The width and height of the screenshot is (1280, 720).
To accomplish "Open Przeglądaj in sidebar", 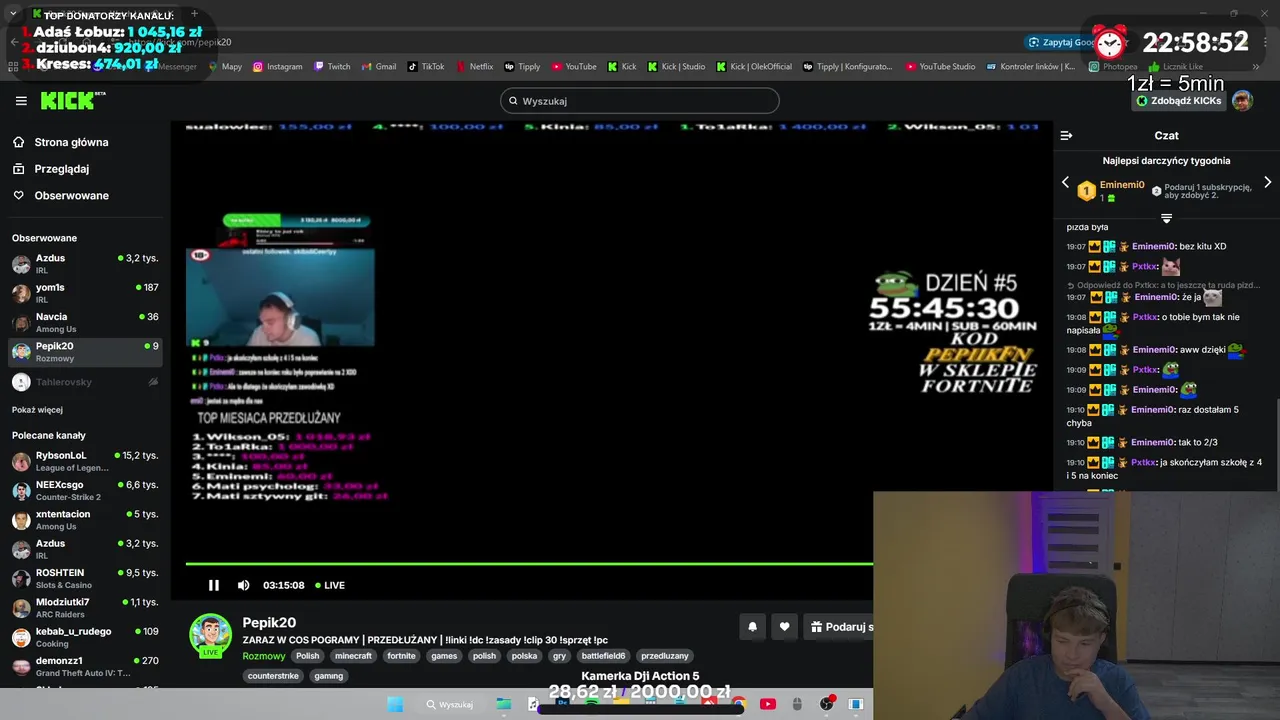I will (x=61, y=169).
